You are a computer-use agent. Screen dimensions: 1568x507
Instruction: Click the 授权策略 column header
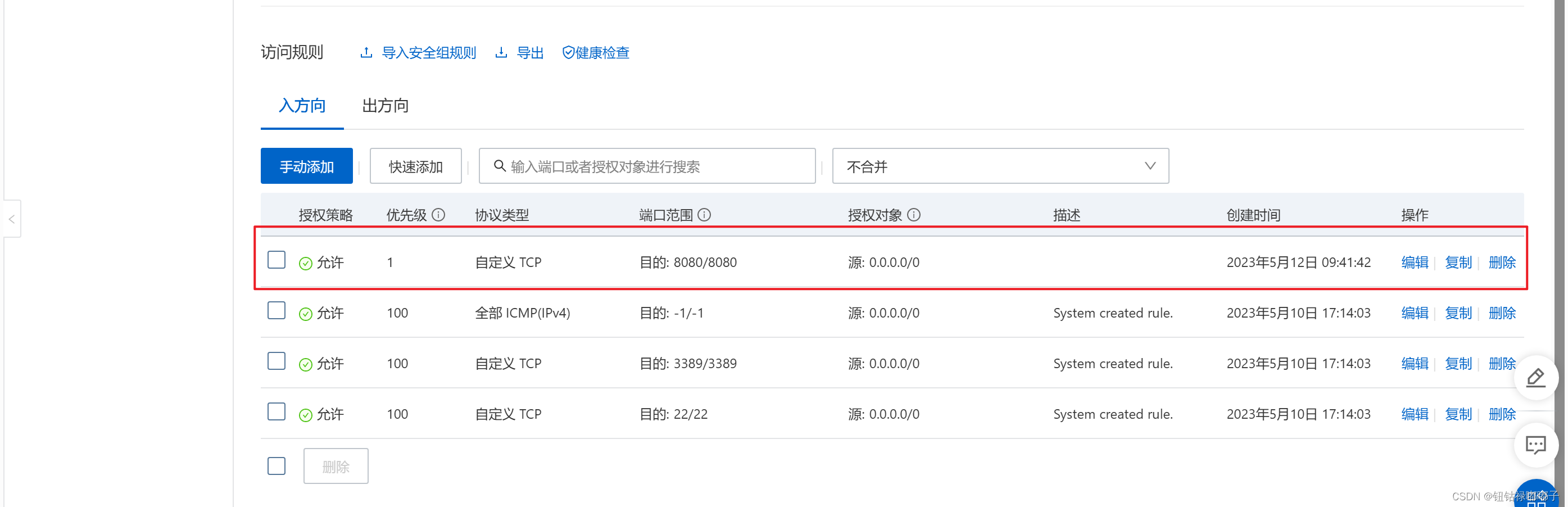325,215
